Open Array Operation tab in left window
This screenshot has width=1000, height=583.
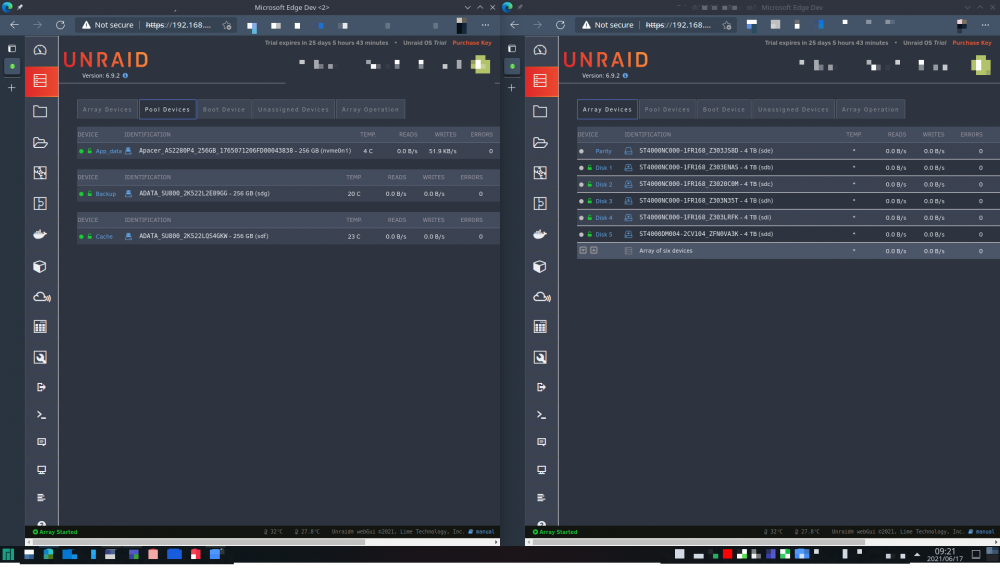point(370,109)
